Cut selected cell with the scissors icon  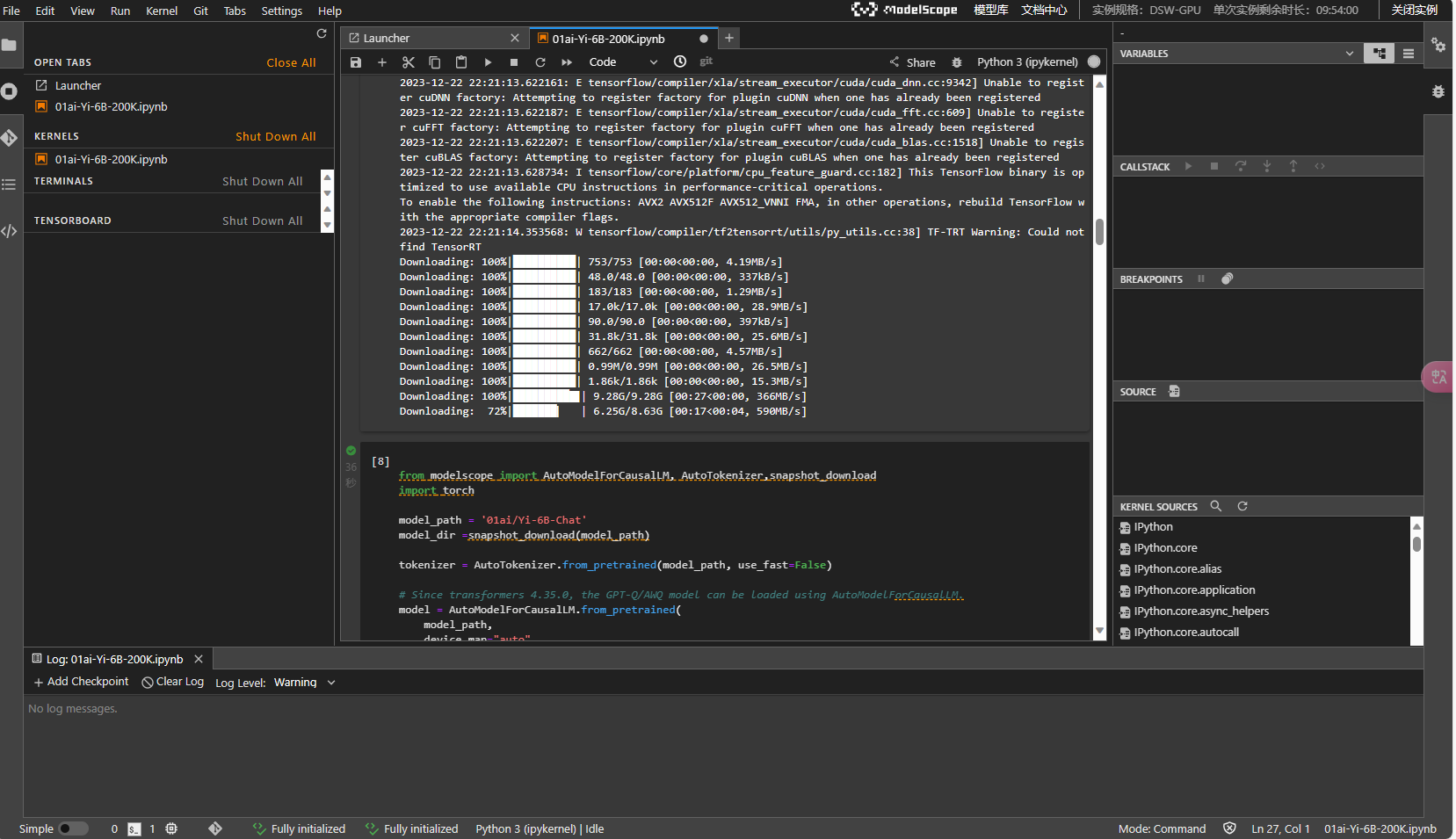click(409, 62)
